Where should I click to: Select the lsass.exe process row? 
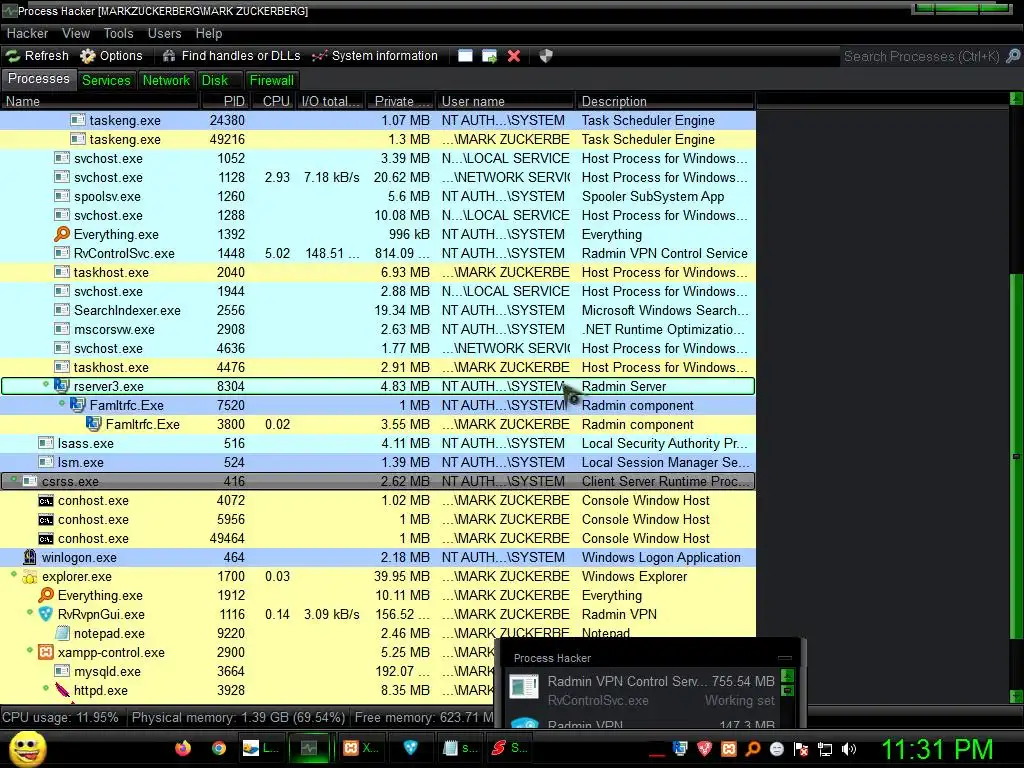pyautogui.click(x=378, y=443)
